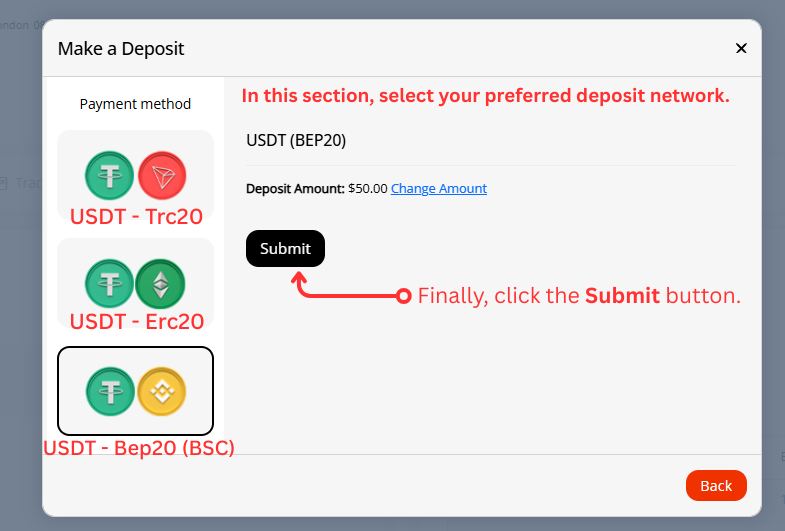The width and height of the screenshot is (785, 531).
Task: Open the Change Amount link
Action: click(x=439, y=188)
